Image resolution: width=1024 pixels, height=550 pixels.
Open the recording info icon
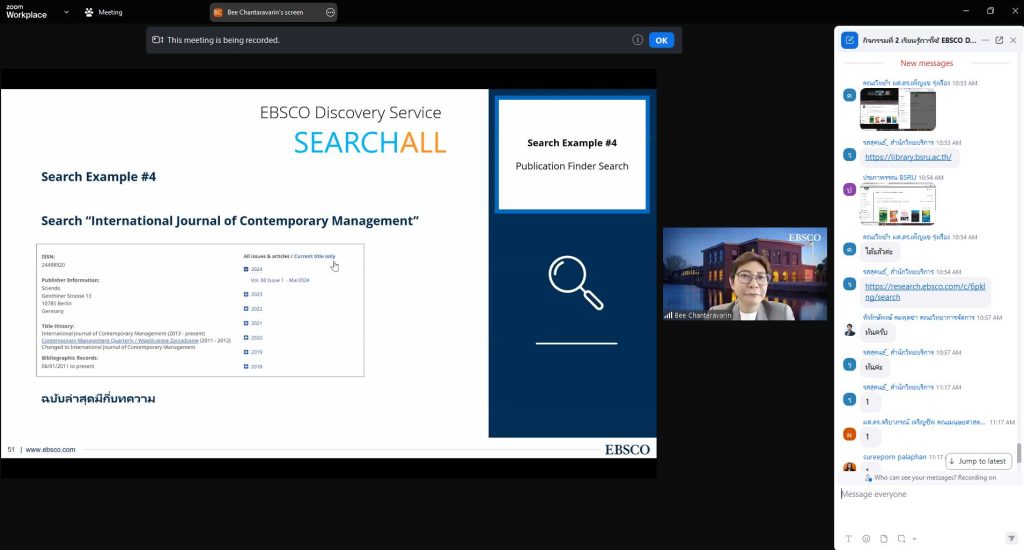coord(637,40)
